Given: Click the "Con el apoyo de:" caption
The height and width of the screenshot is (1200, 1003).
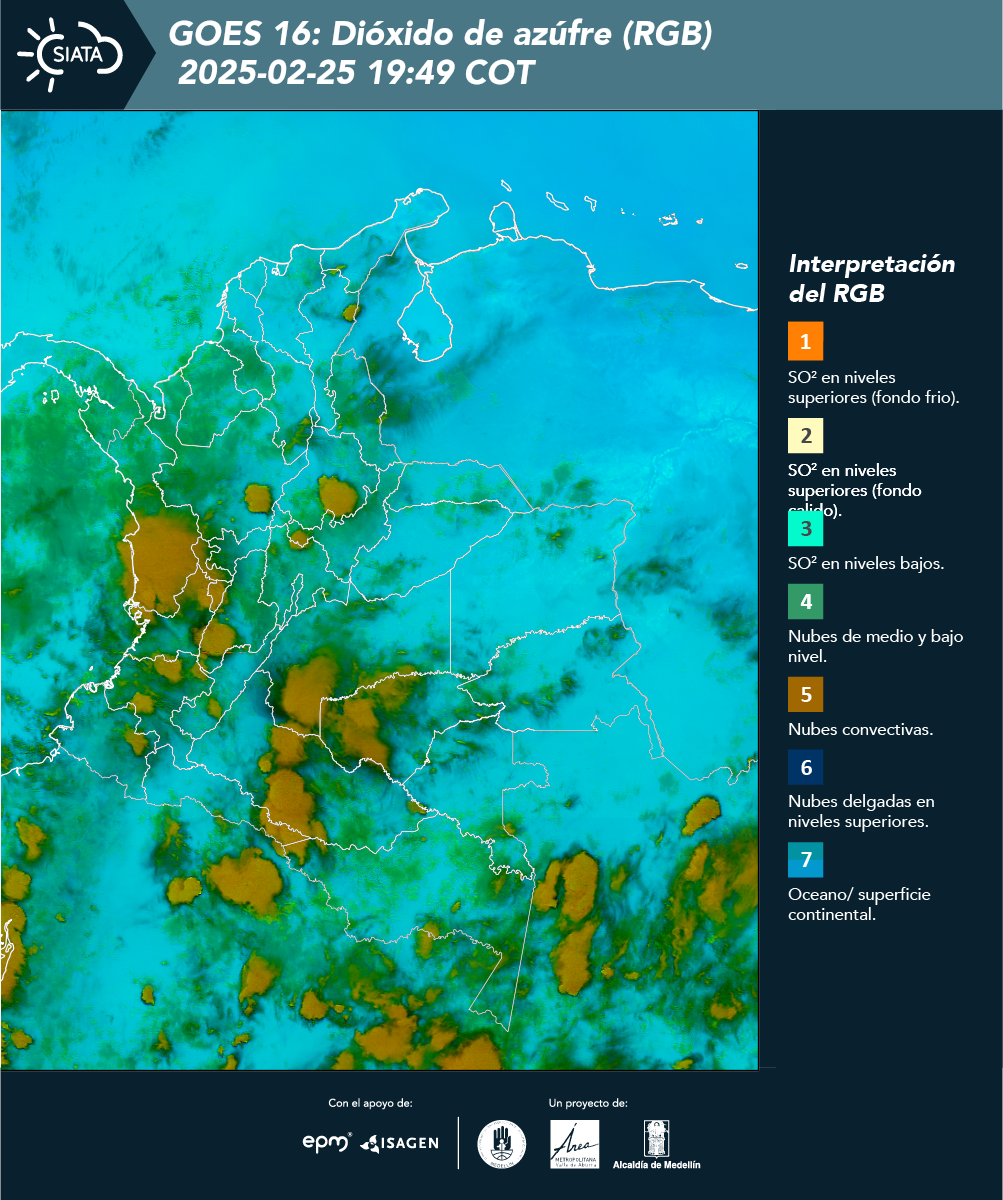Looking at the screenshot, I should [370, 1103].
